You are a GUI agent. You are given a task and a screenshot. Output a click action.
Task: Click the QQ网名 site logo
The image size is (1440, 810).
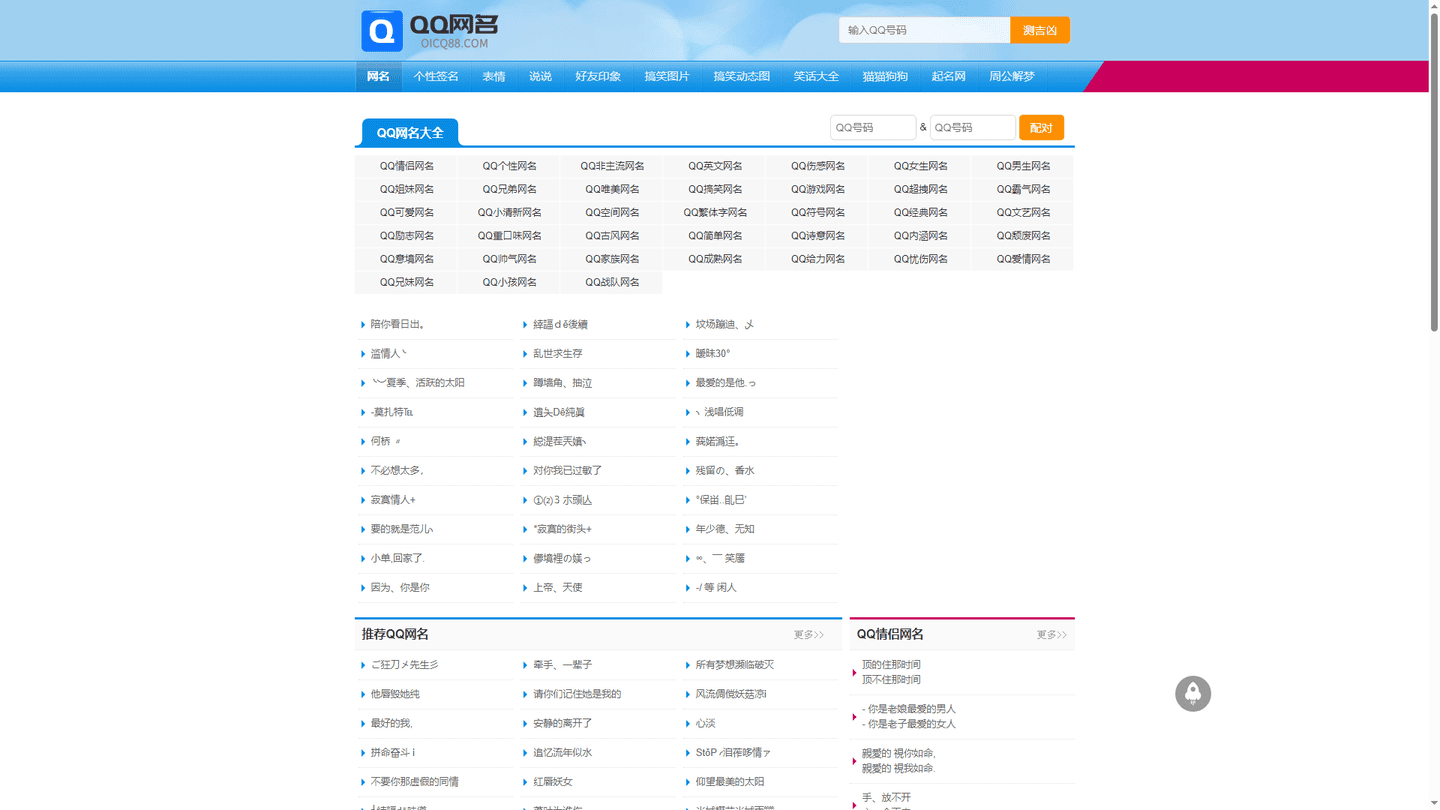430,31
